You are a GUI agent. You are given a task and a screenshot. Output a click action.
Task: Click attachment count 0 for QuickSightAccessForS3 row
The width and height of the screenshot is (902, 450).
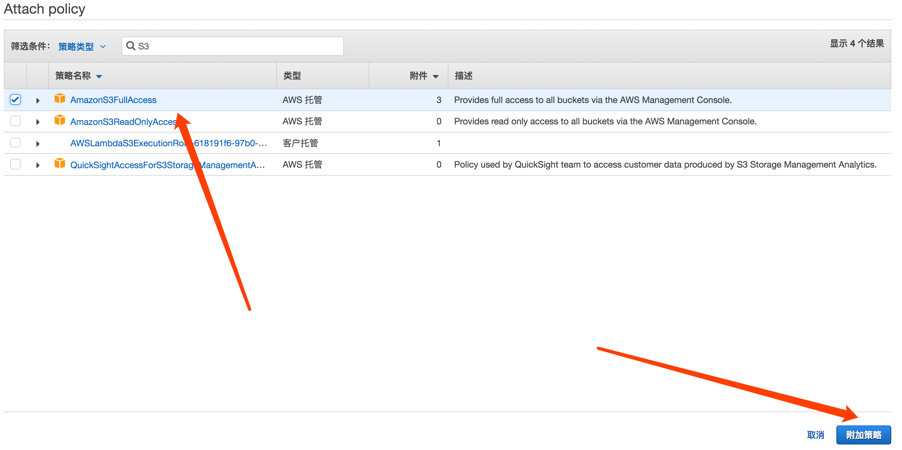coord(439,165)
